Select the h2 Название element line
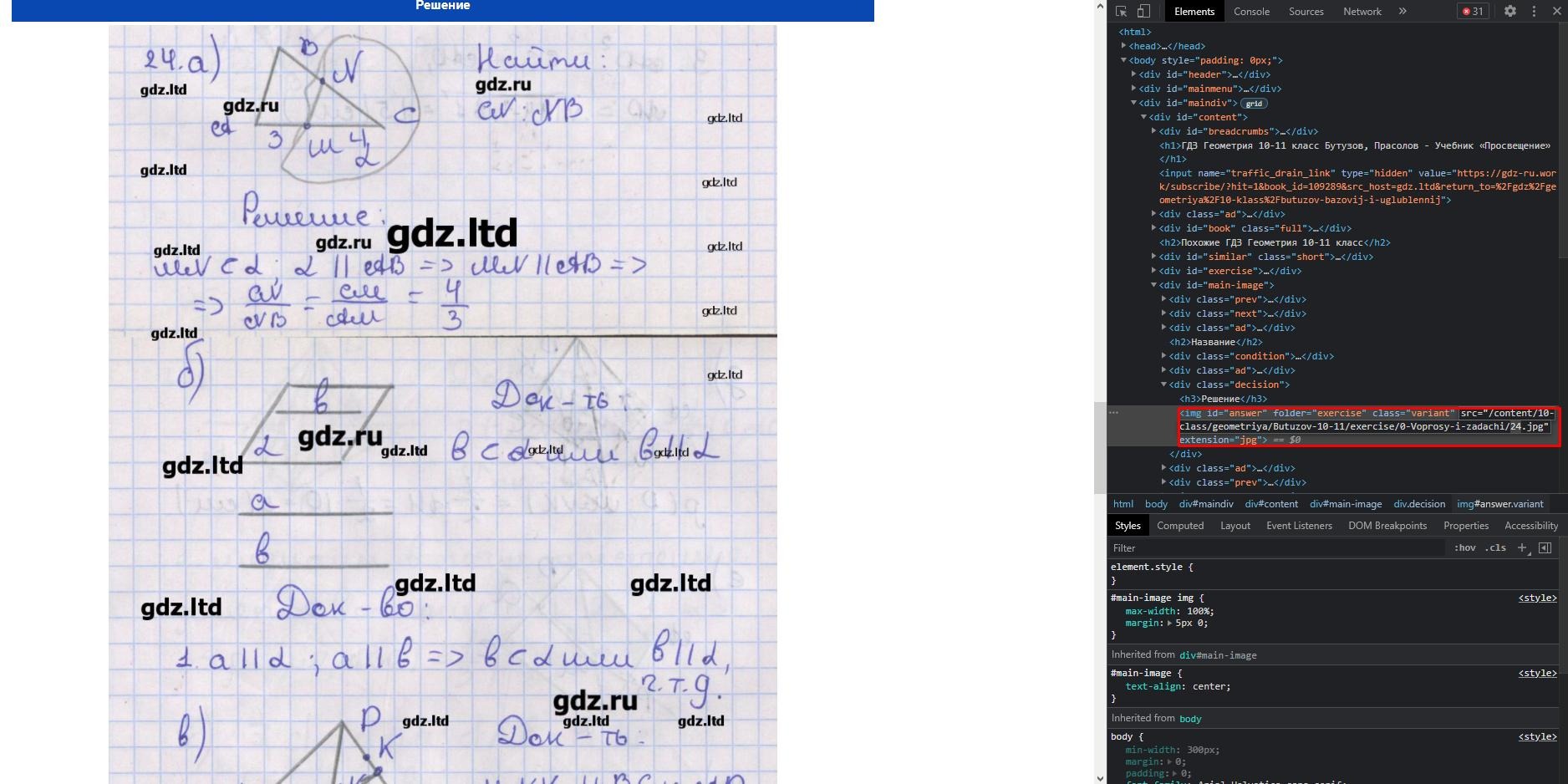 tap(1216, 342)
